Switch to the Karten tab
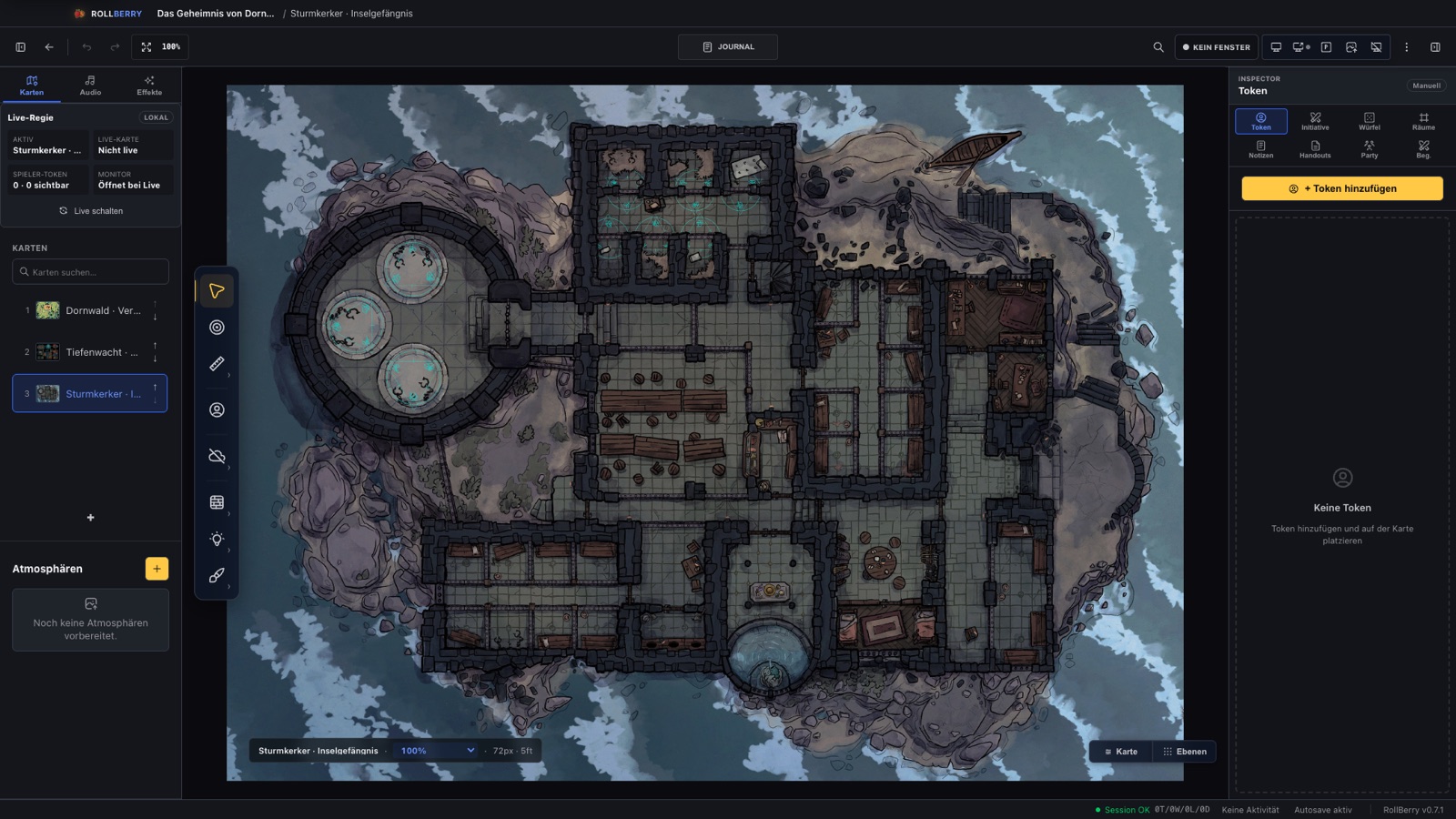Image resolution: width=1456 pixels, height=819 pixels. click(x=32, y=86)
